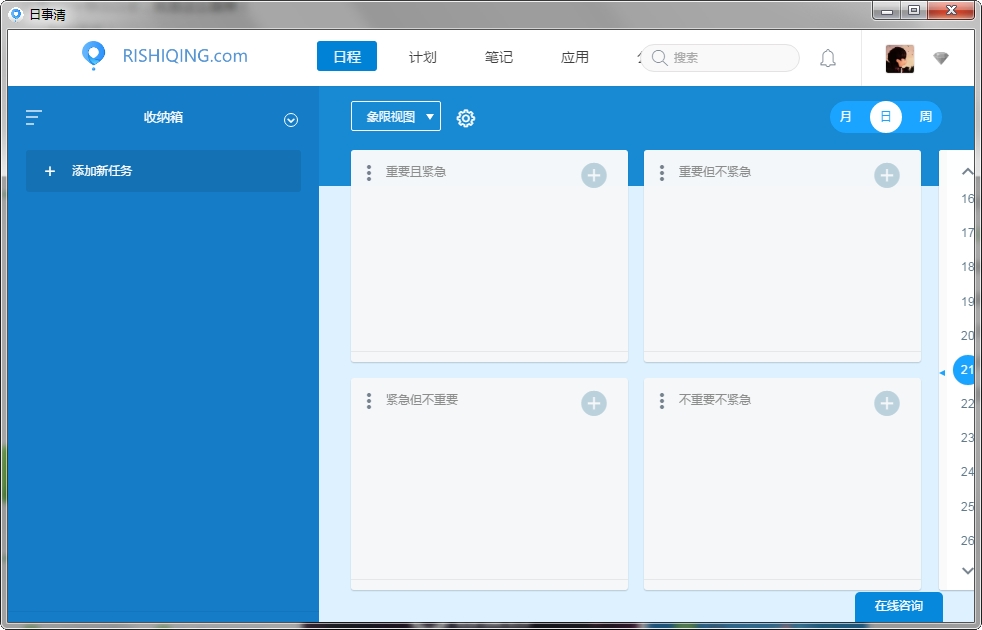Screen dimensions: 982x630
Task: Add task in 不重要不紧急 quadrant with plus
Action: (x=887, y=403)
